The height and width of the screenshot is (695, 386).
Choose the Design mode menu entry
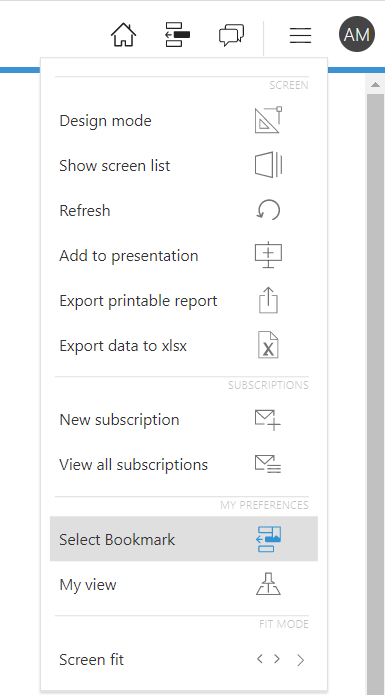pos(184,121)
